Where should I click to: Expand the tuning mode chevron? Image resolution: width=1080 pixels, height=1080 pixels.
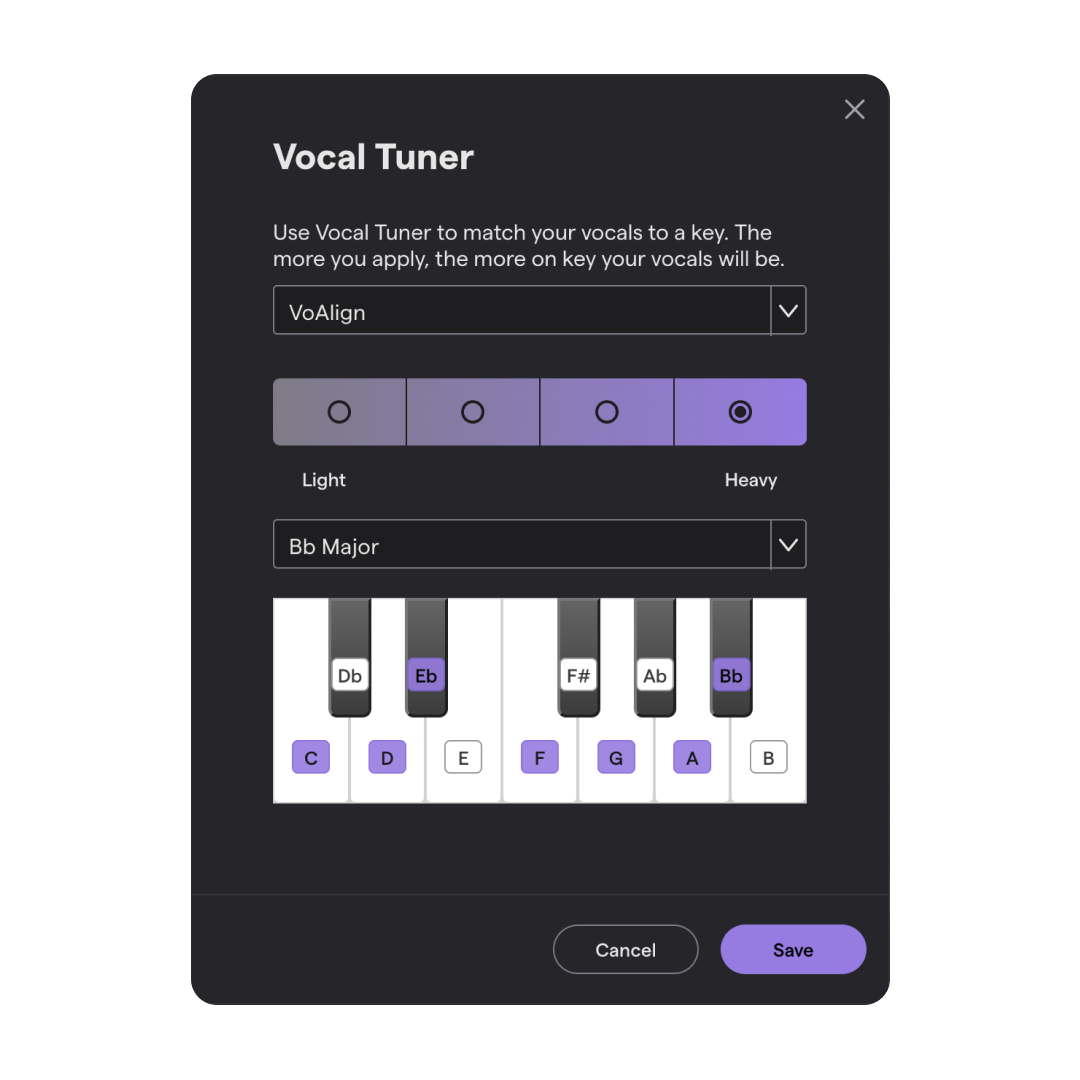(789, 310)
